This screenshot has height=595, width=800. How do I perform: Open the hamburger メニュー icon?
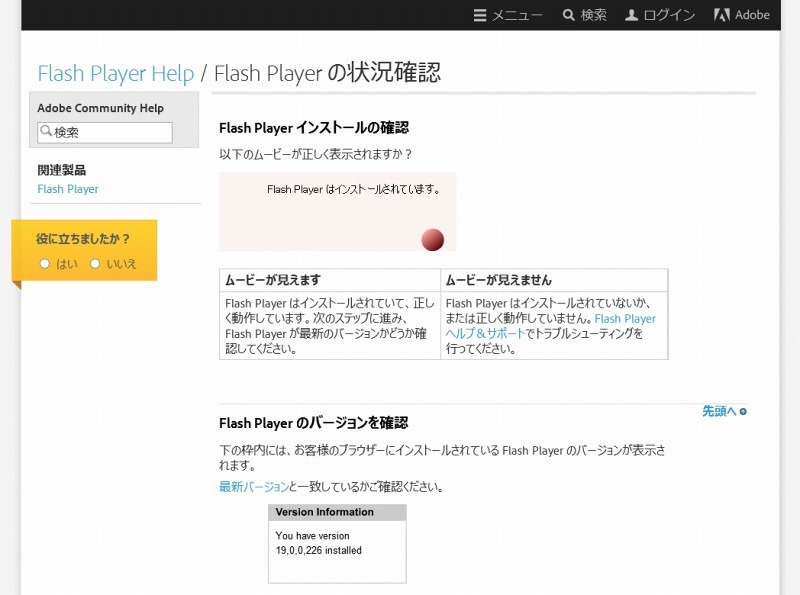pos(480,15)
